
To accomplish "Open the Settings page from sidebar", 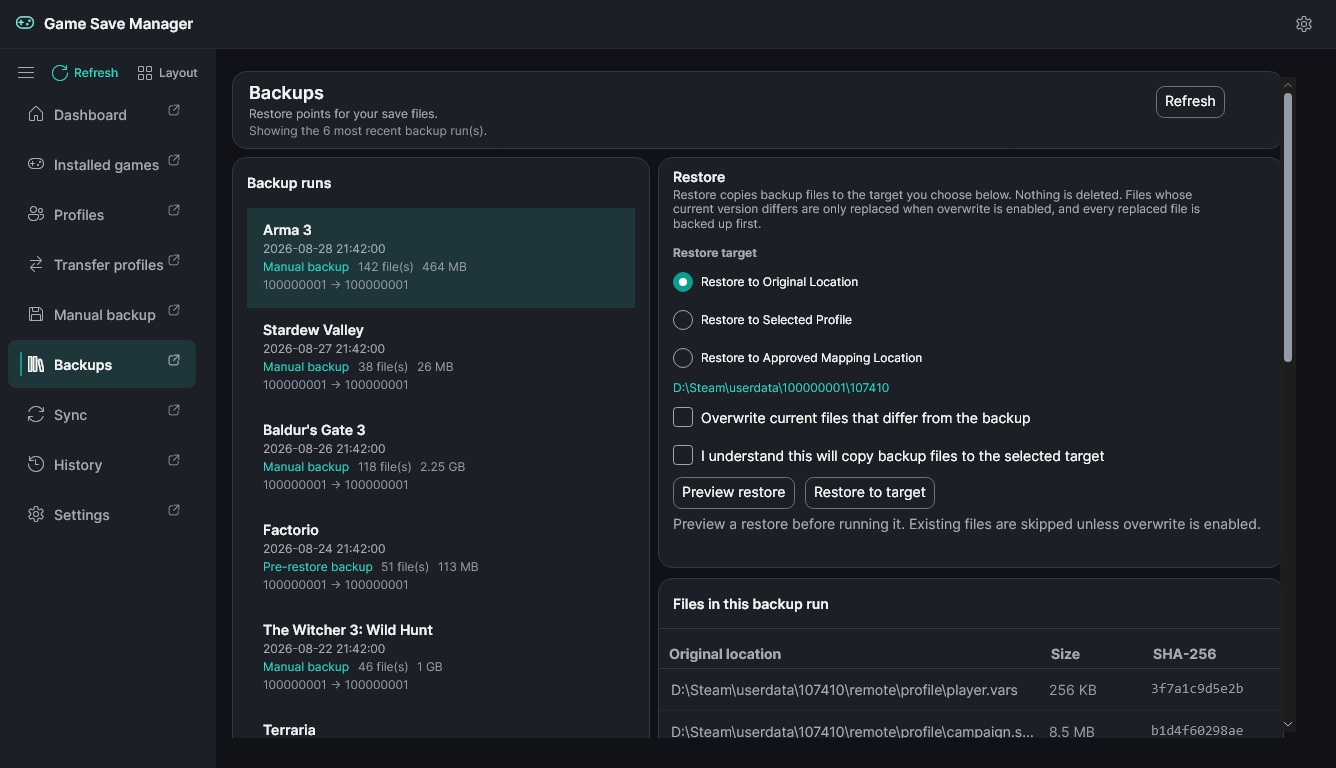I will pos(102,514).
